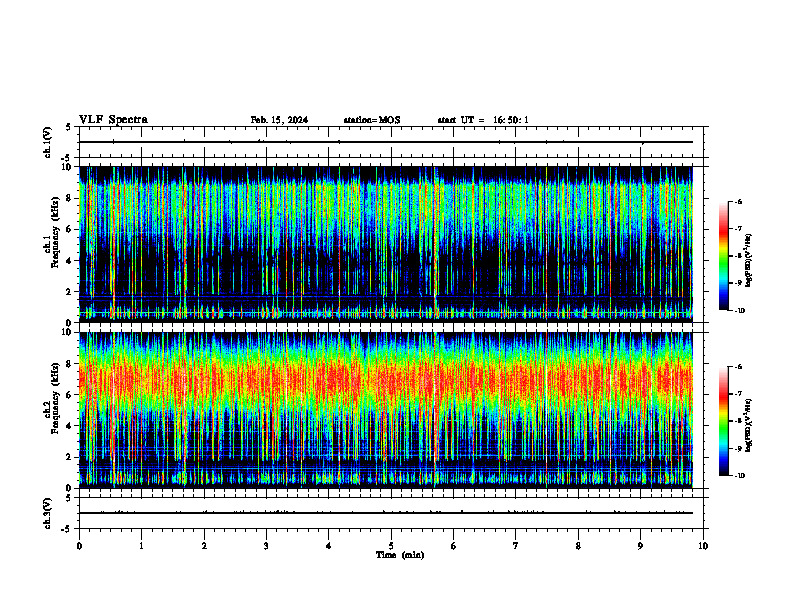Click the "VLF Spectra" title text

[113, 120]
